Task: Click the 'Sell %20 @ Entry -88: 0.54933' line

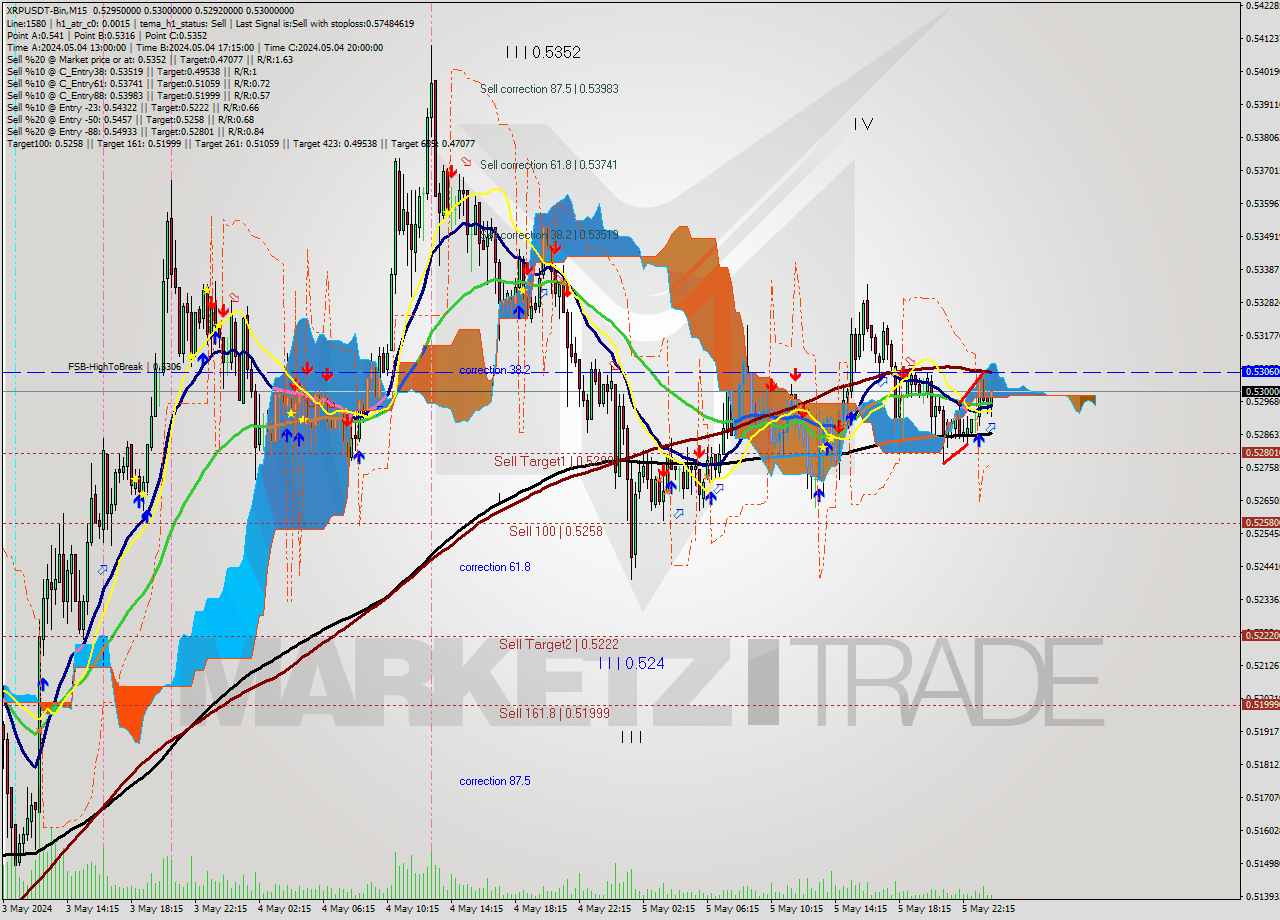Action: [135, 131]
